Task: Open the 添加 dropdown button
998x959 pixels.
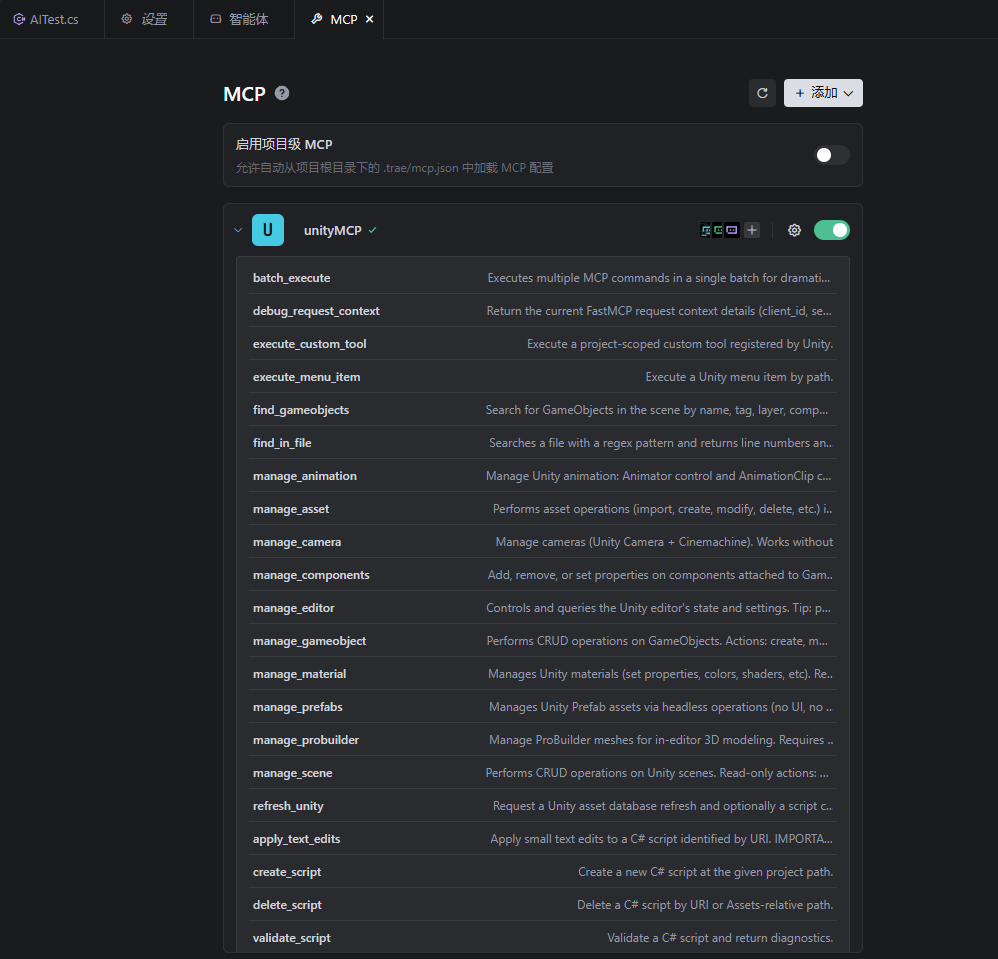Action: (x=823, y=94)
